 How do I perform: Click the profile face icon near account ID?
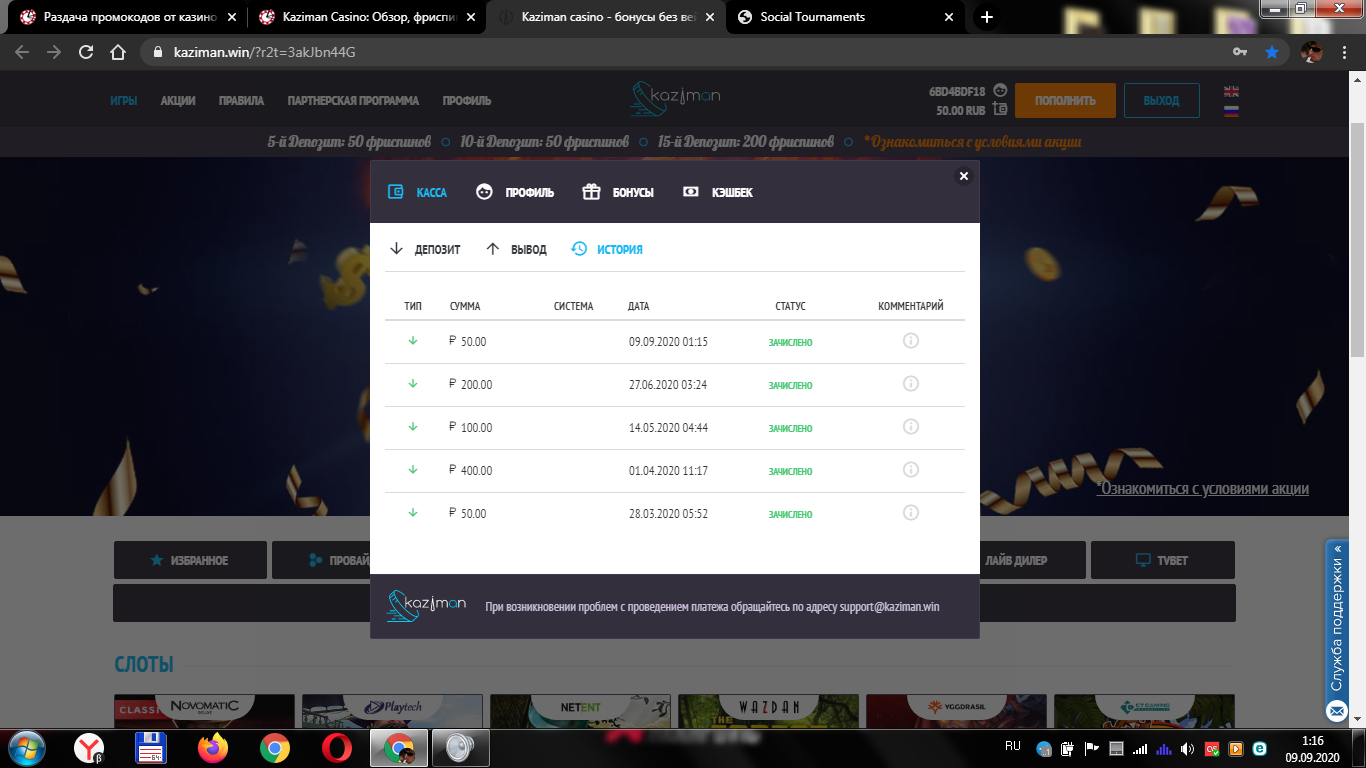[x=1000, y=90]
